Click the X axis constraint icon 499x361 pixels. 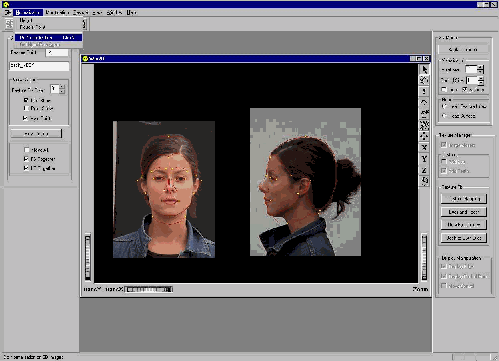[424, 147]
